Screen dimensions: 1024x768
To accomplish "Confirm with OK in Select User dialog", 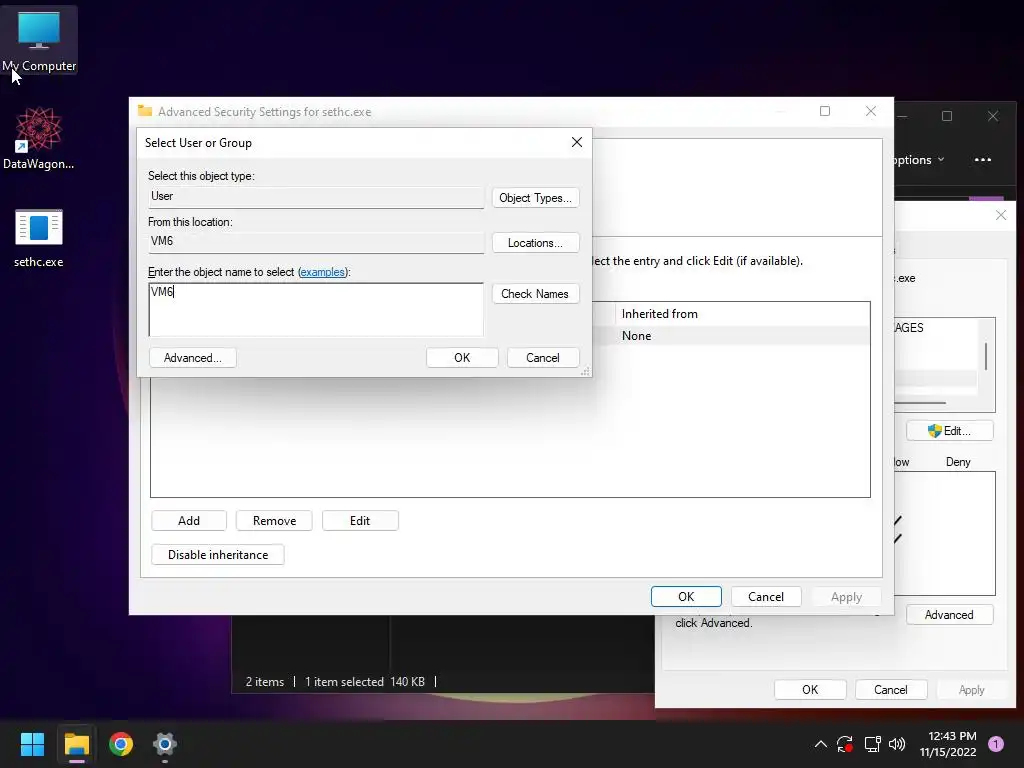I will (462, 358).
